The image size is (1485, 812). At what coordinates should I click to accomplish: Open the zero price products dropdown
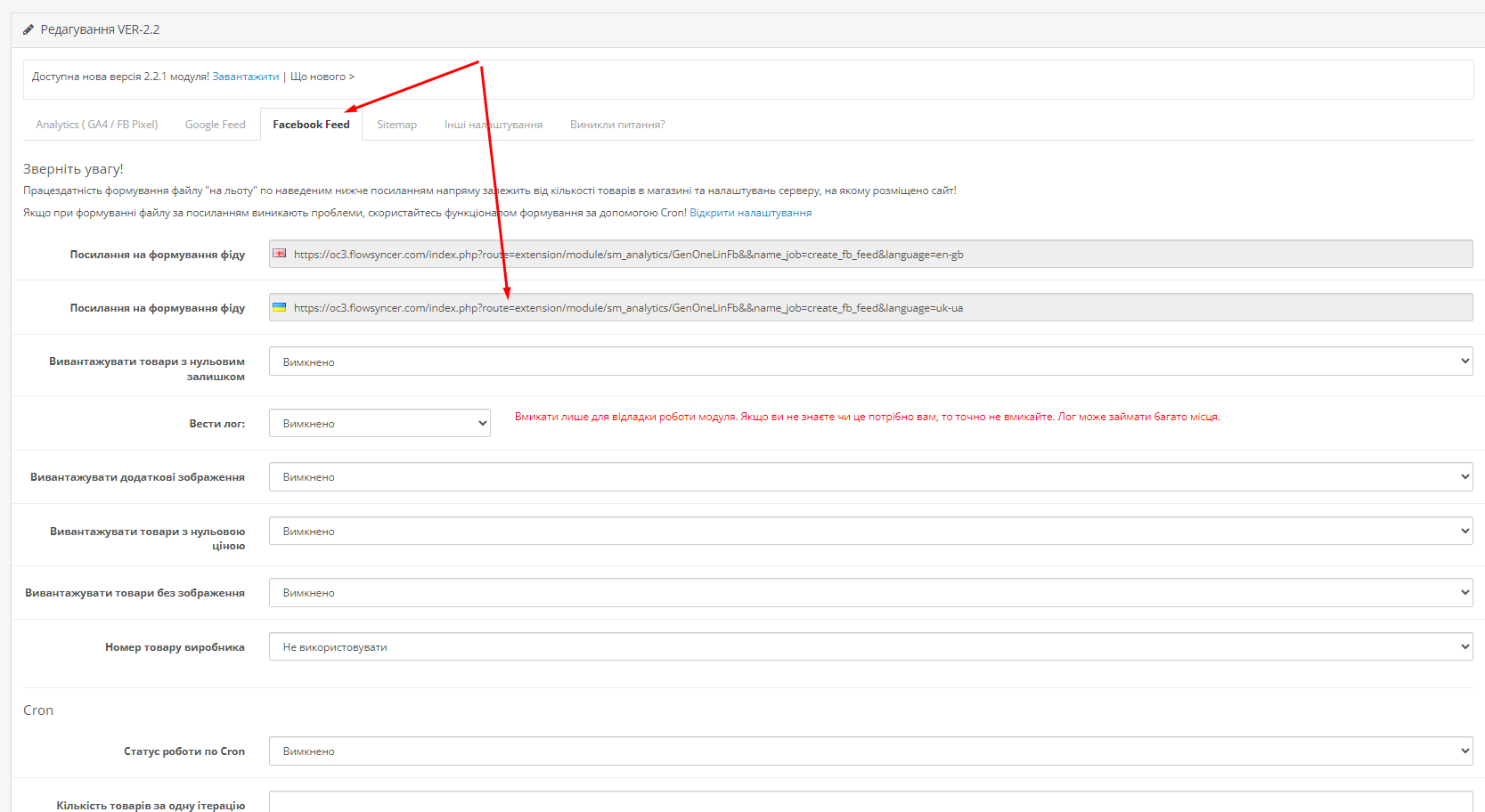869,531
